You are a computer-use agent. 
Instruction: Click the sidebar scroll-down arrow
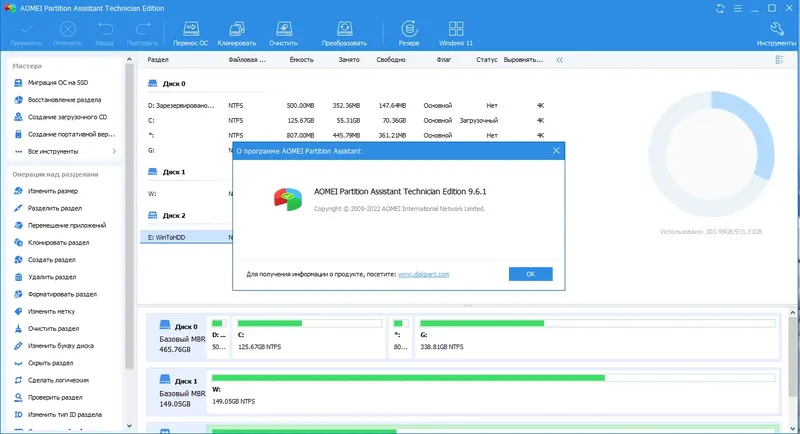(129, 426)
